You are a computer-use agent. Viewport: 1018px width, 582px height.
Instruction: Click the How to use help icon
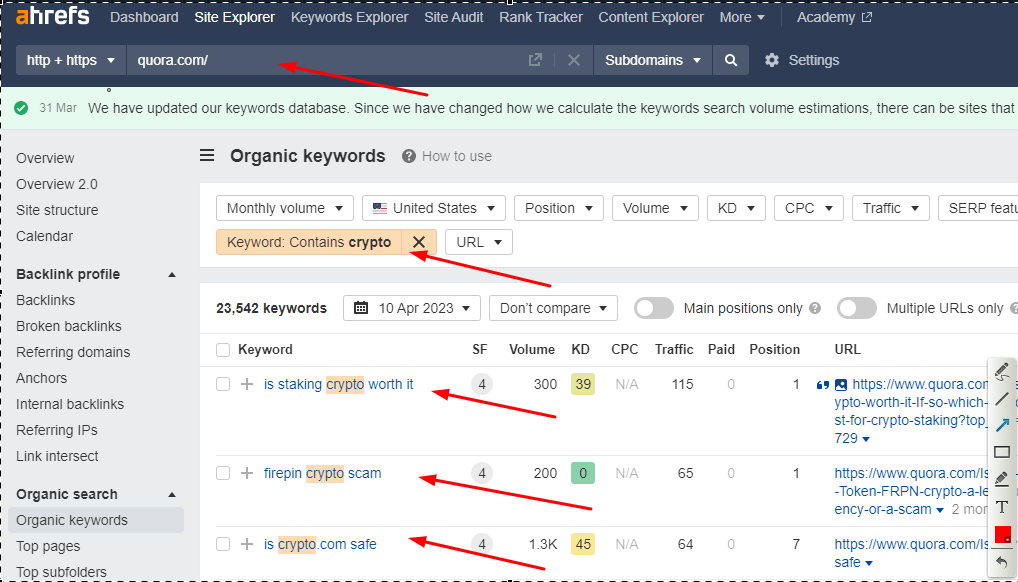pyautogui.click(x=408, y=156)
